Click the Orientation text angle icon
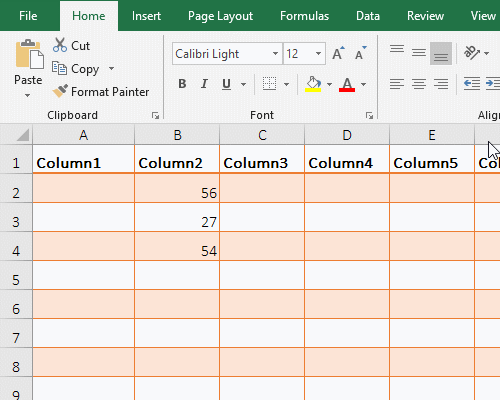Screen dimensions: 500x400 (x=472, y=53)
